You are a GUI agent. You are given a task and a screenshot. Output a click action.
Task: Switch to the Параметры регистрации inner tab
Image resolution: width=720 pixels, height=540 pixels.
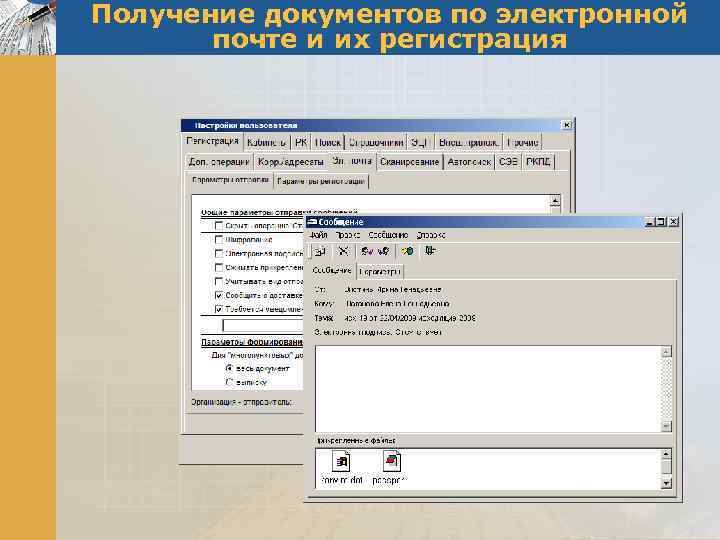(321, 181)
